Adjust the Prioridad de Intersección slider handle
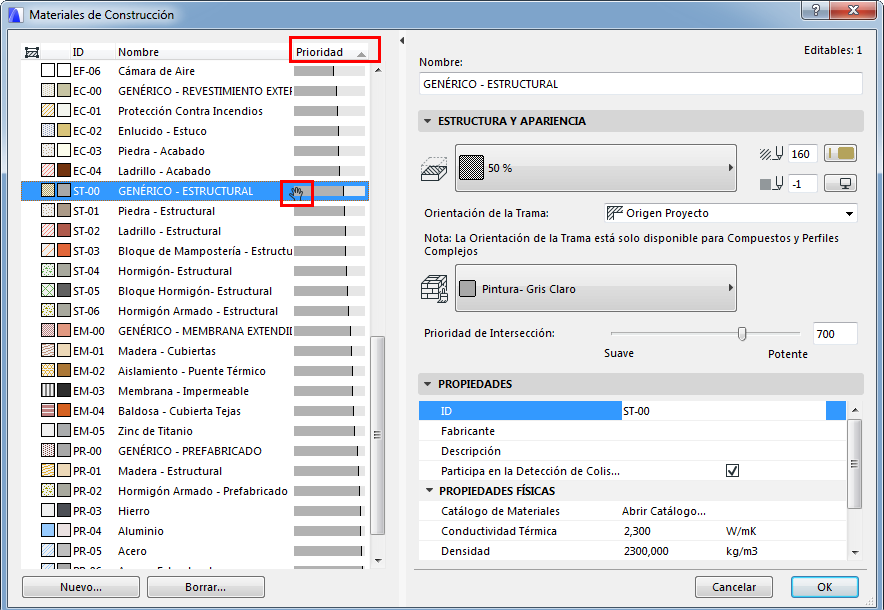The width and height of the screenshot is (884, 610). [742, 334]
